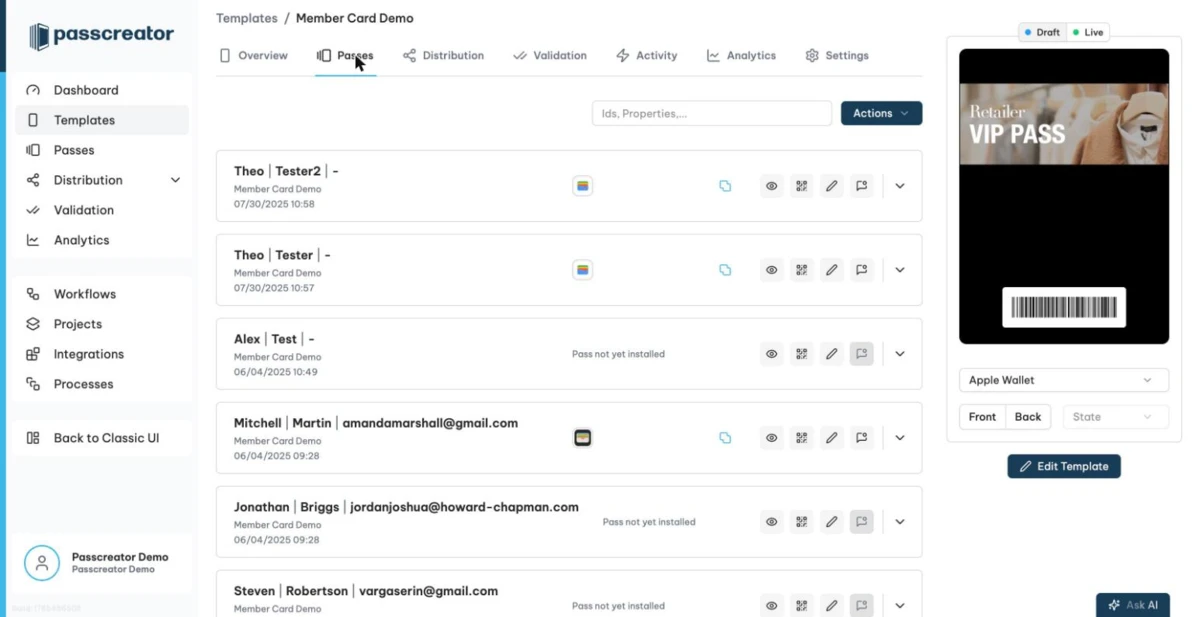
Task: Expand Mitchell Martin row chevron
Action: (900, 438)
